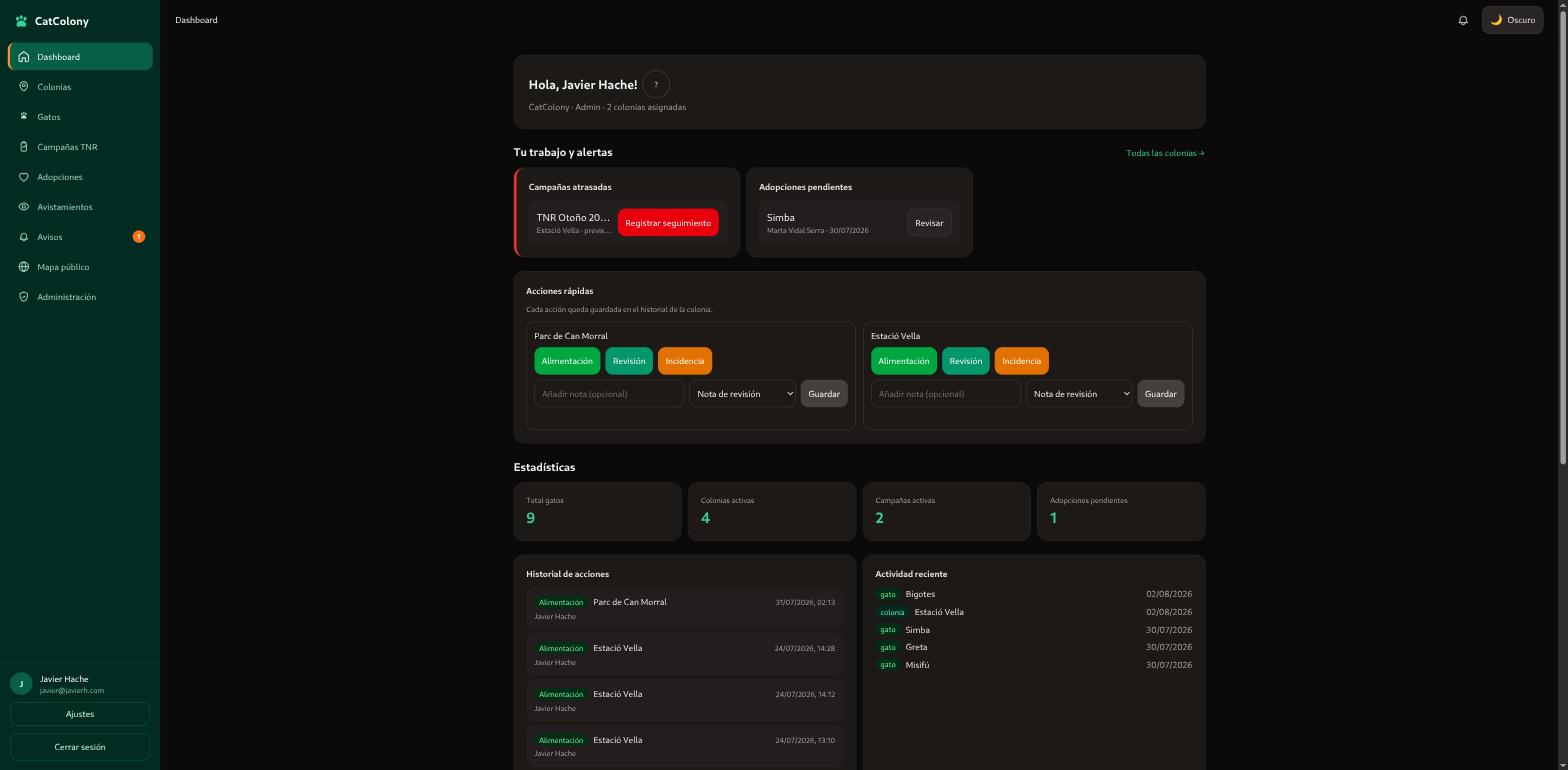Click history entry dated 24/07/2026, 14:28
1568x770 pixels.
point(684,655)
